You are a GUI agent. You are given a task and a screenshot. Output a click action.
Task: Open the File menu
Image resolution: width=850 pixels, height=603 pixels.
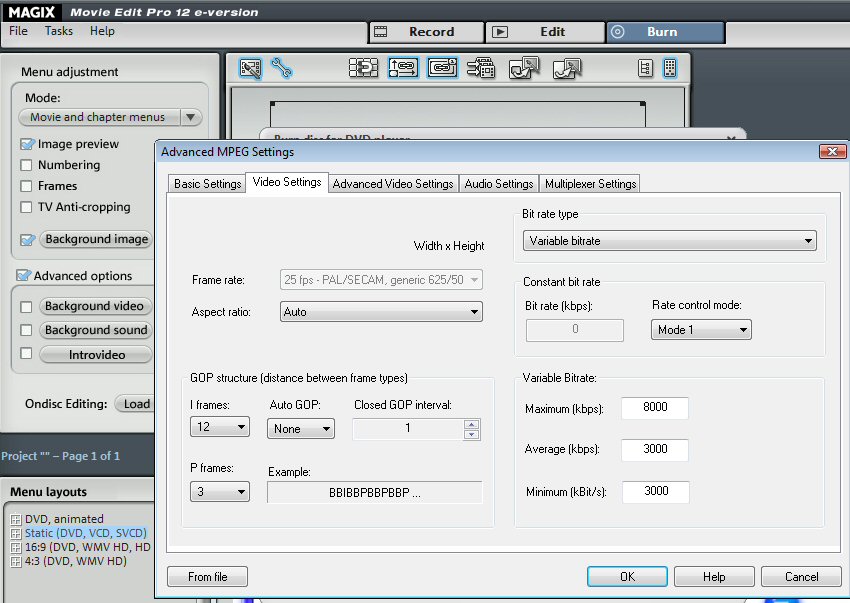click(x=18, y=31)
